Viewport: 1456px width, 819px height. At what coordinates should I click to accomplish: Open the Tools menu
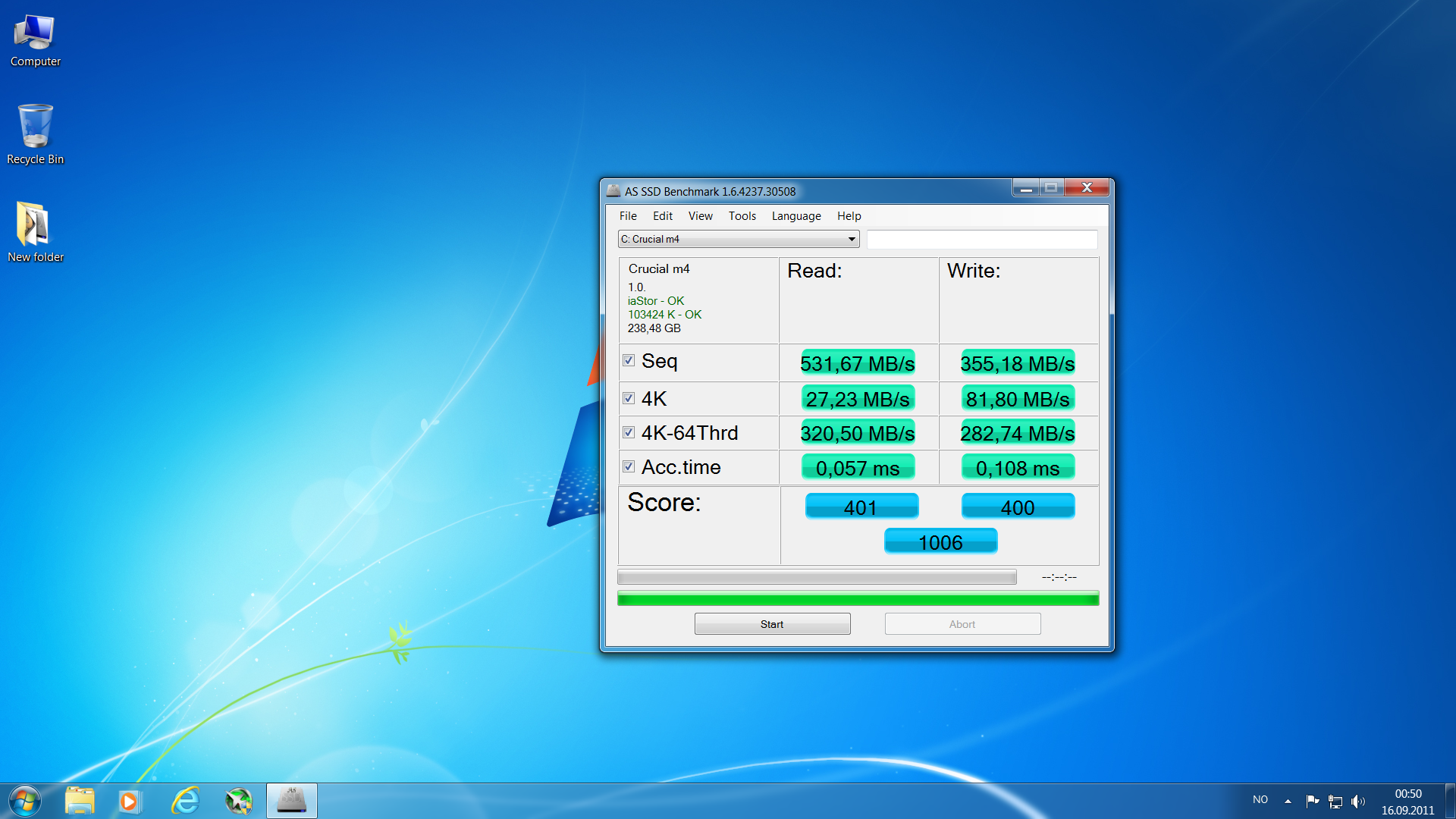[x=742, y=216]
